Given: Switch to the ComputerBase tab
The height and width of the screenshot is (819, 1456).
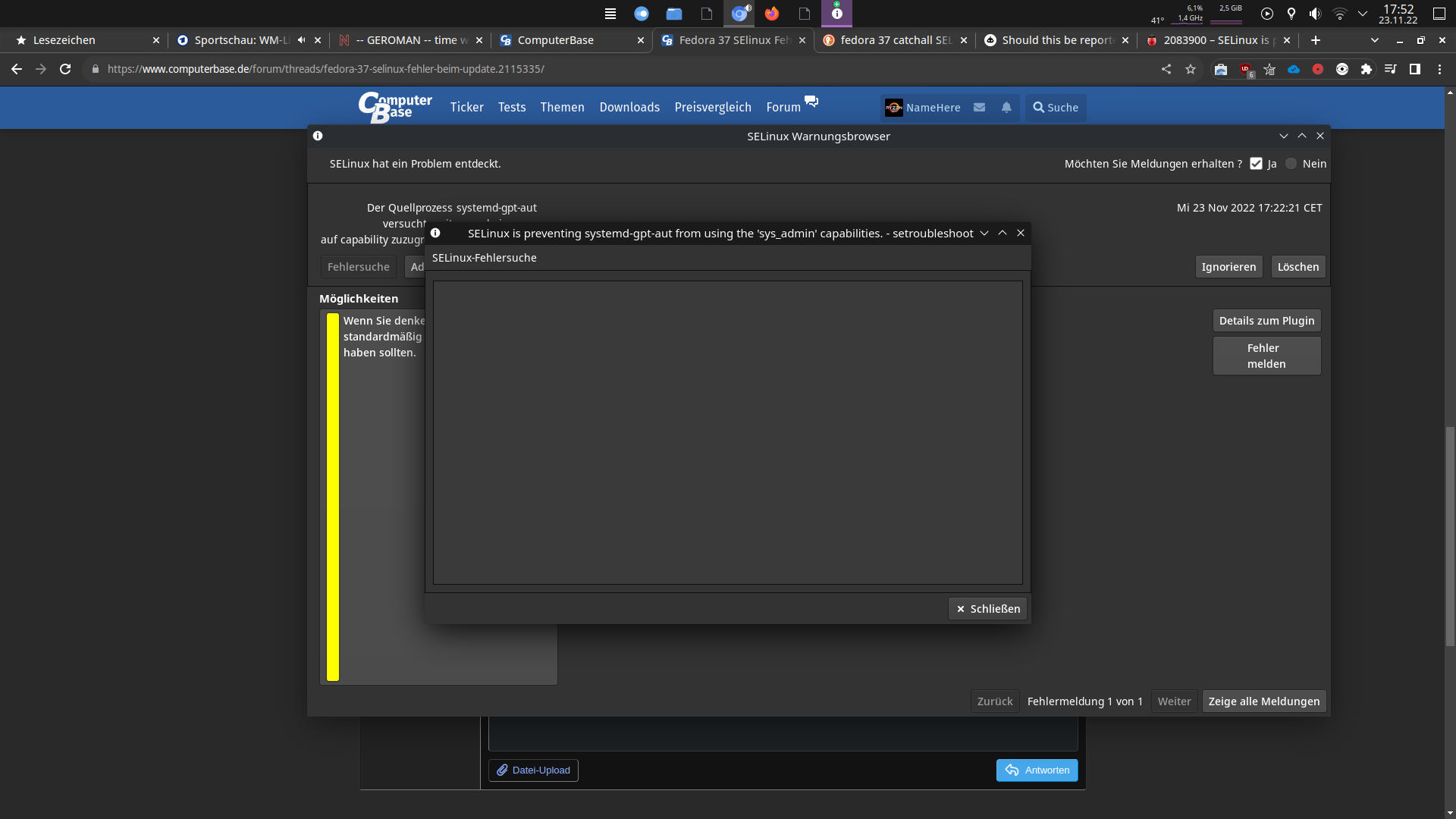Looking at the screenshot, I should tap(556, 40).
